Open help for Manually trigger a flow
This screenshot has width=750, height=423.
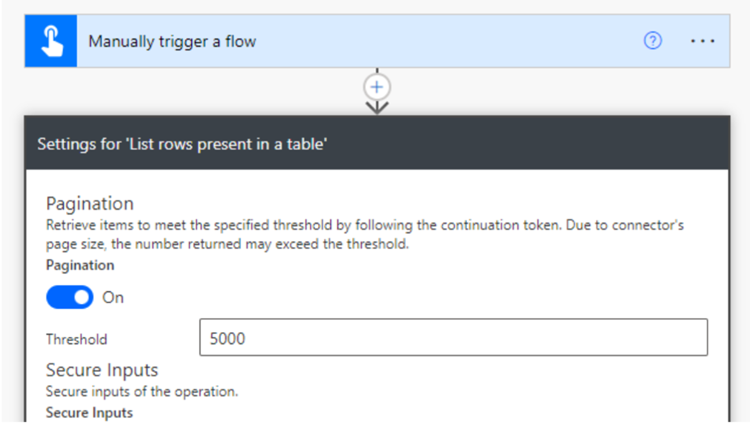point(652,41)
